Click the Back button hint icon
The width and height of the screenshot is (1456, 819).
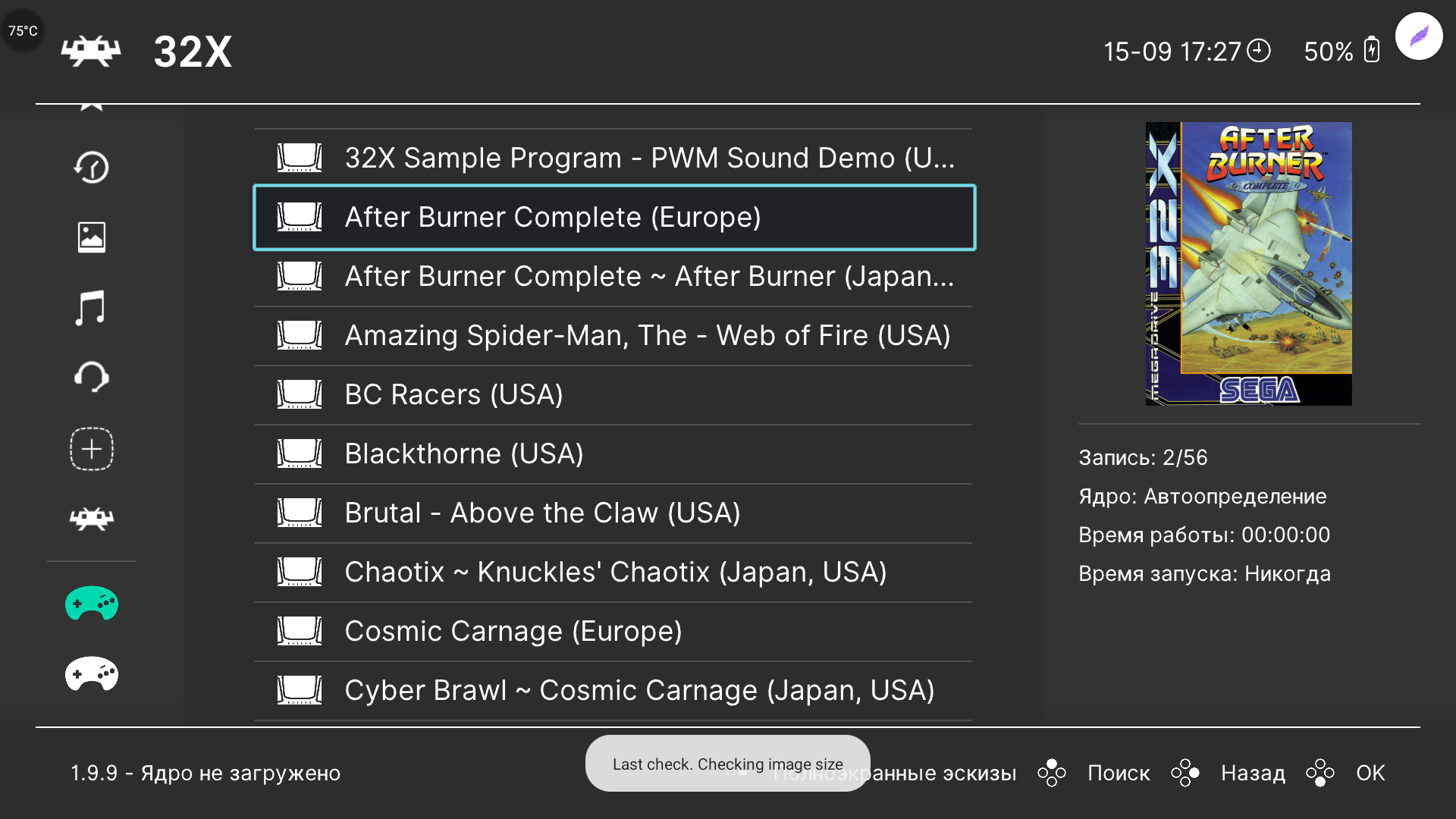tap(1185, 773)
